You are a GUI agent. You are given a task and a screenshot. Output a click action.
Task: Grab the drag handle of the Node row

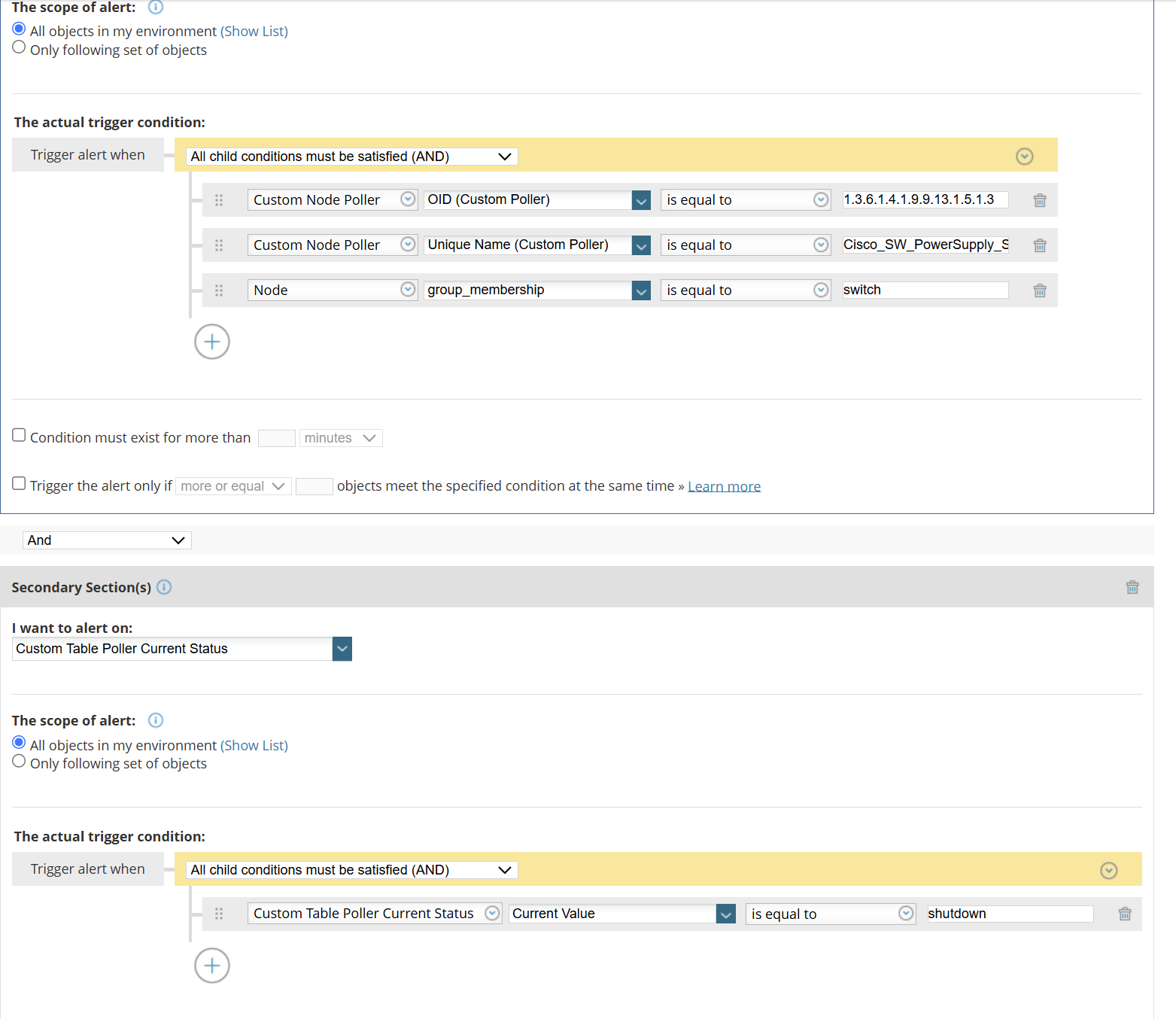pos(219,290)
